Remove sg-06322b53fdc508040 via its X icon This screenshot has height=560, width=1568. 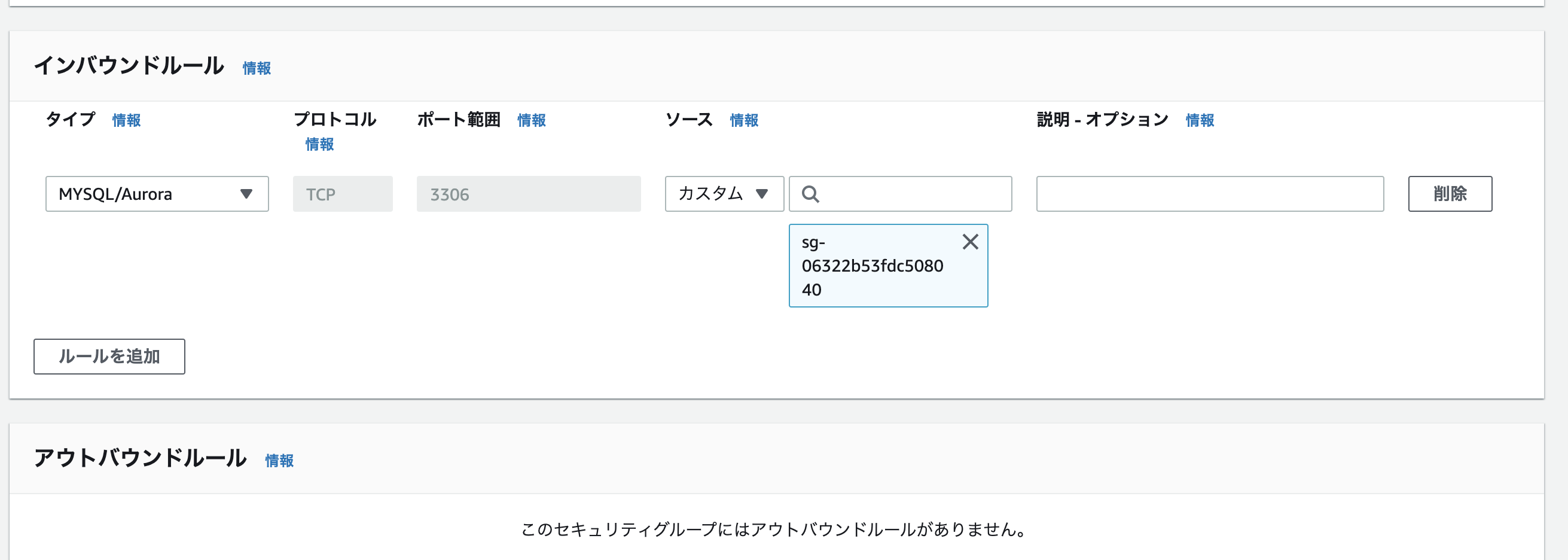pyautogui.click(x=969, y=242)
